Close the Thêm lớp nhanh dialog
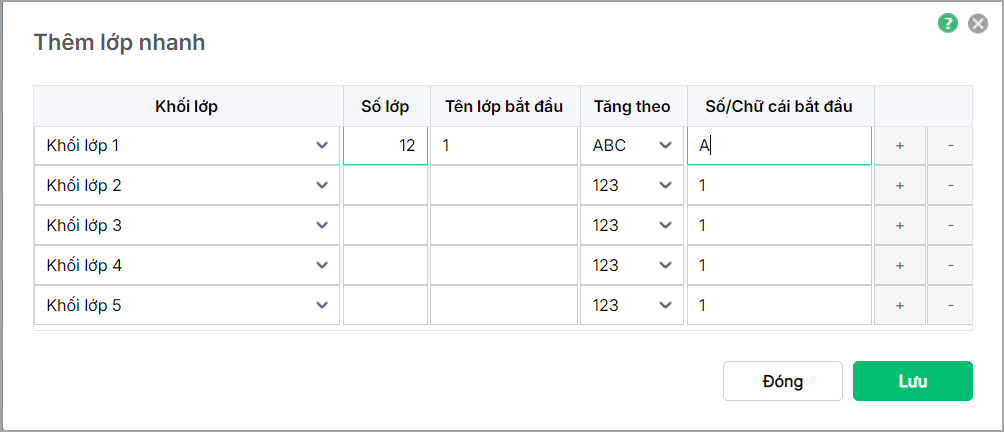This screenshot has height=432, width=1004. pyautogui.click(x=978, y=23)
